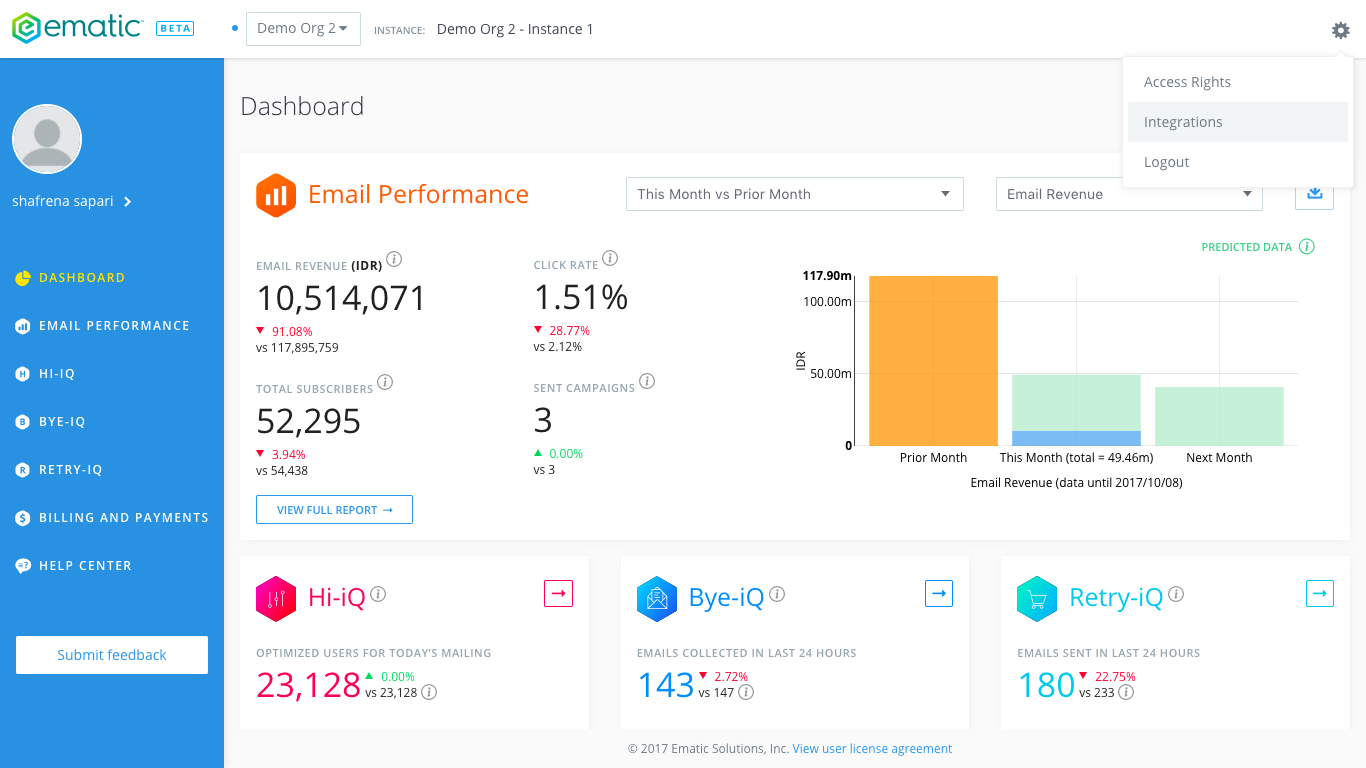This screenshot has height=768, width=1366.
Task: Go to Help Center in sidebar
Action: pos(85,566)
